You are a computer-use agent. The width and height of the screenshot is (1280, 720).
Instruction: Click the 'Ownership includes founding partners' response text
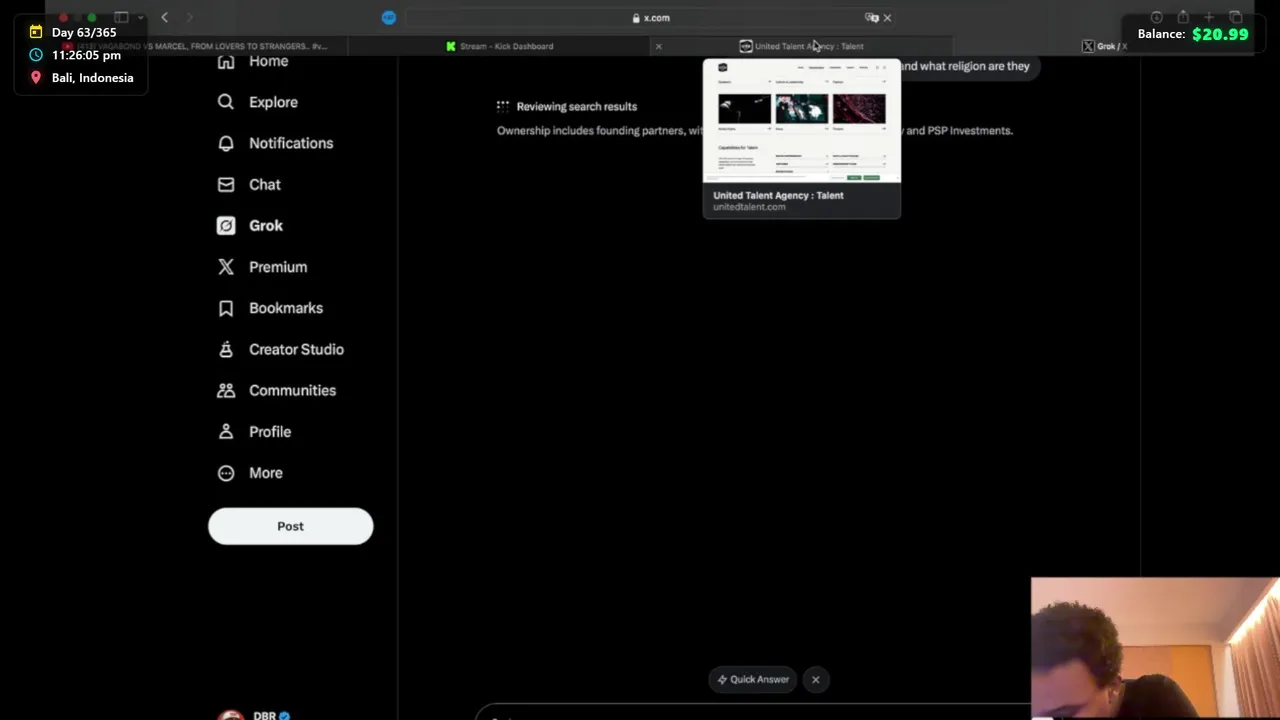(600, 130)
